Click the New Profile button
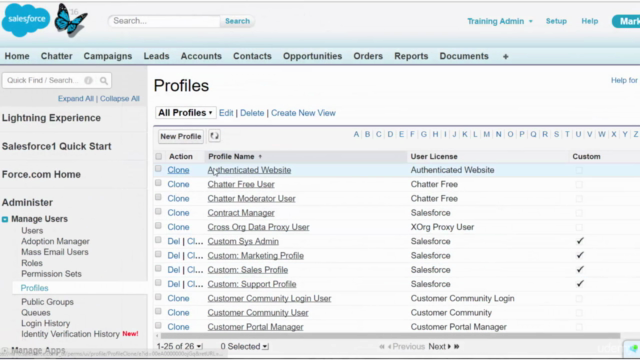The image size is (640, 360). 181,136
